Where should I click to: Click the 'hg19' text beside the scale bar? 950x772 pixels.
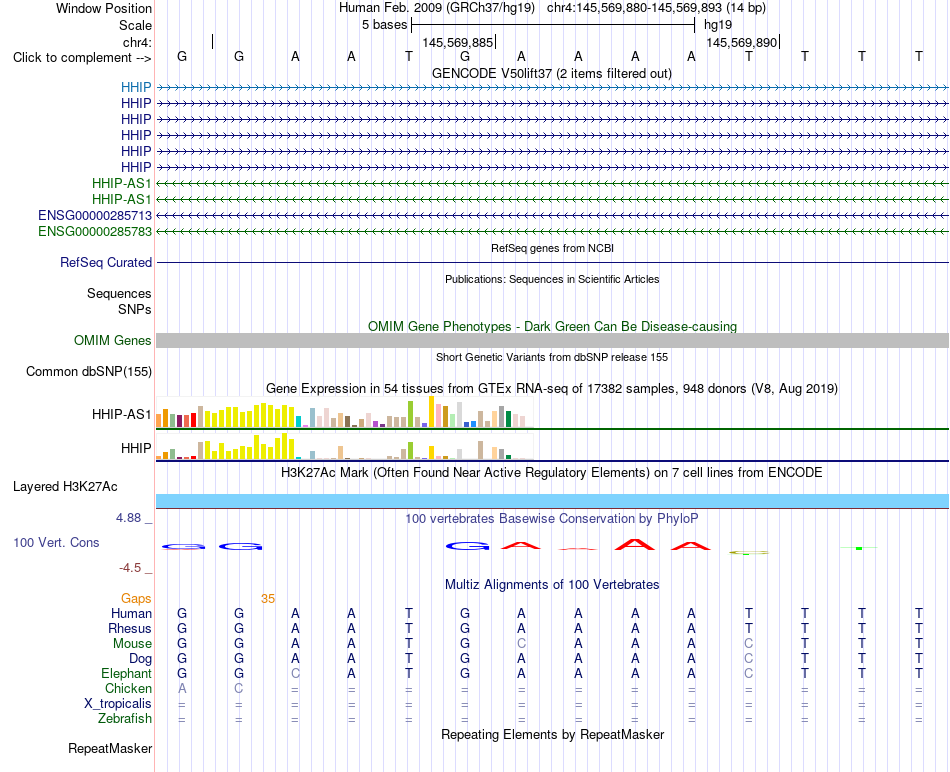pyautogui.click(x=718, y=25)
